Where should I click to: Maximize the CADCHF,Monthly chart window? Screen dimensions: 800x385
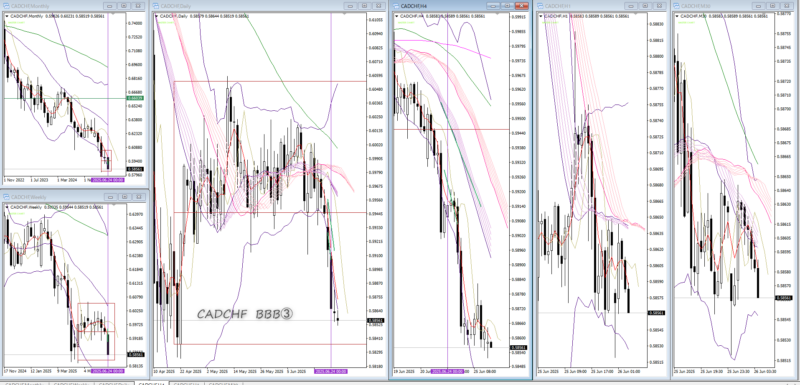point(123,6)
